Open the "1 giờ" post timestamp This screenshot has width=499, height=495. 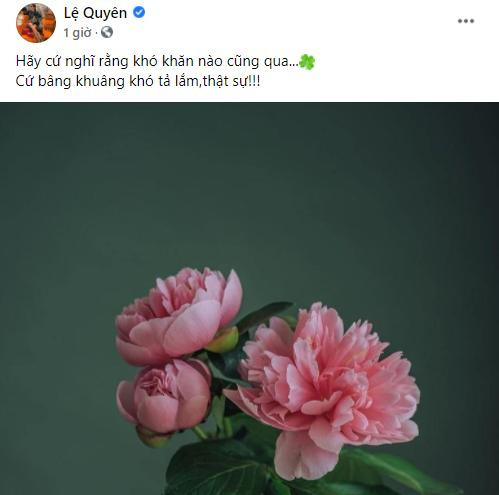(x=77, y=33)
